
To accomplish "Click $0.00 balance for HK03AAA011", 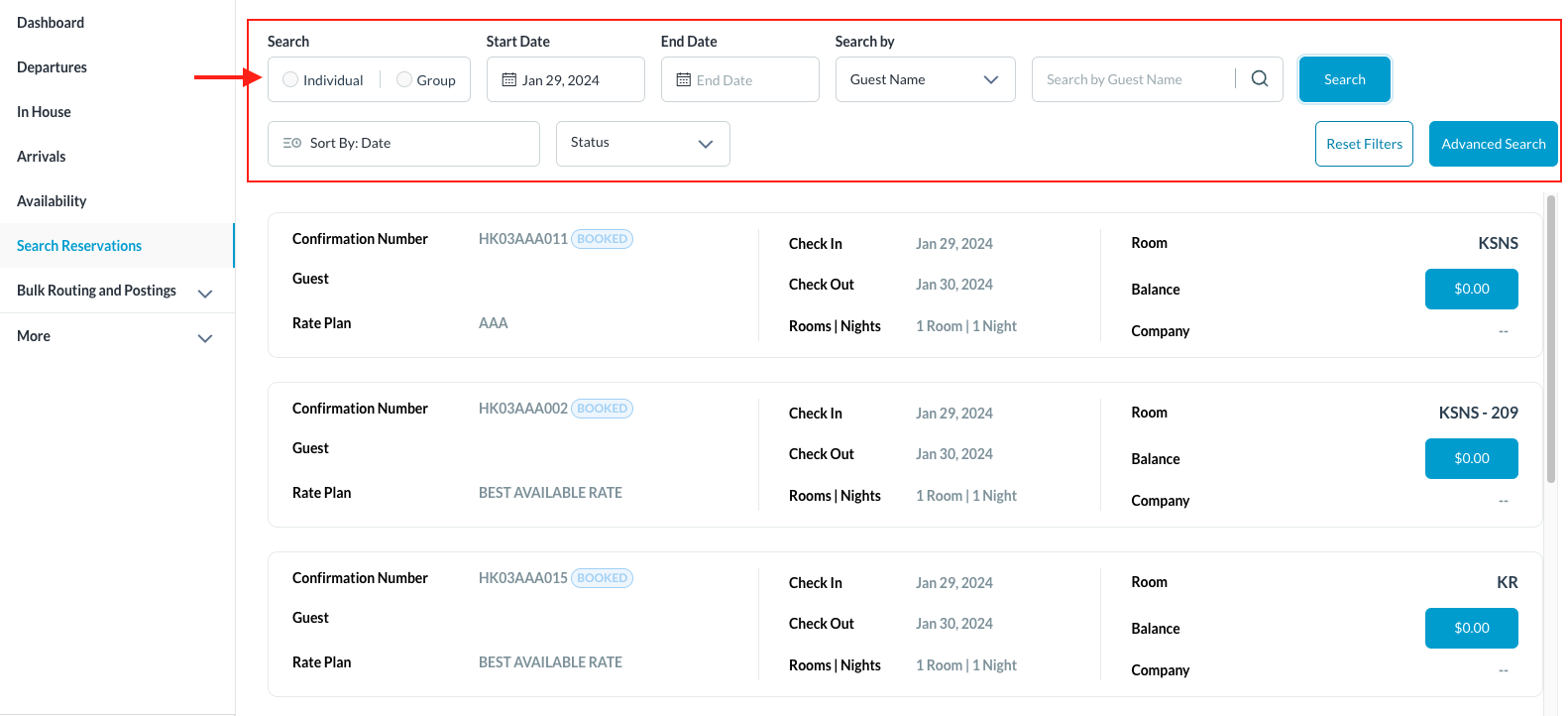I will 1472,289.
